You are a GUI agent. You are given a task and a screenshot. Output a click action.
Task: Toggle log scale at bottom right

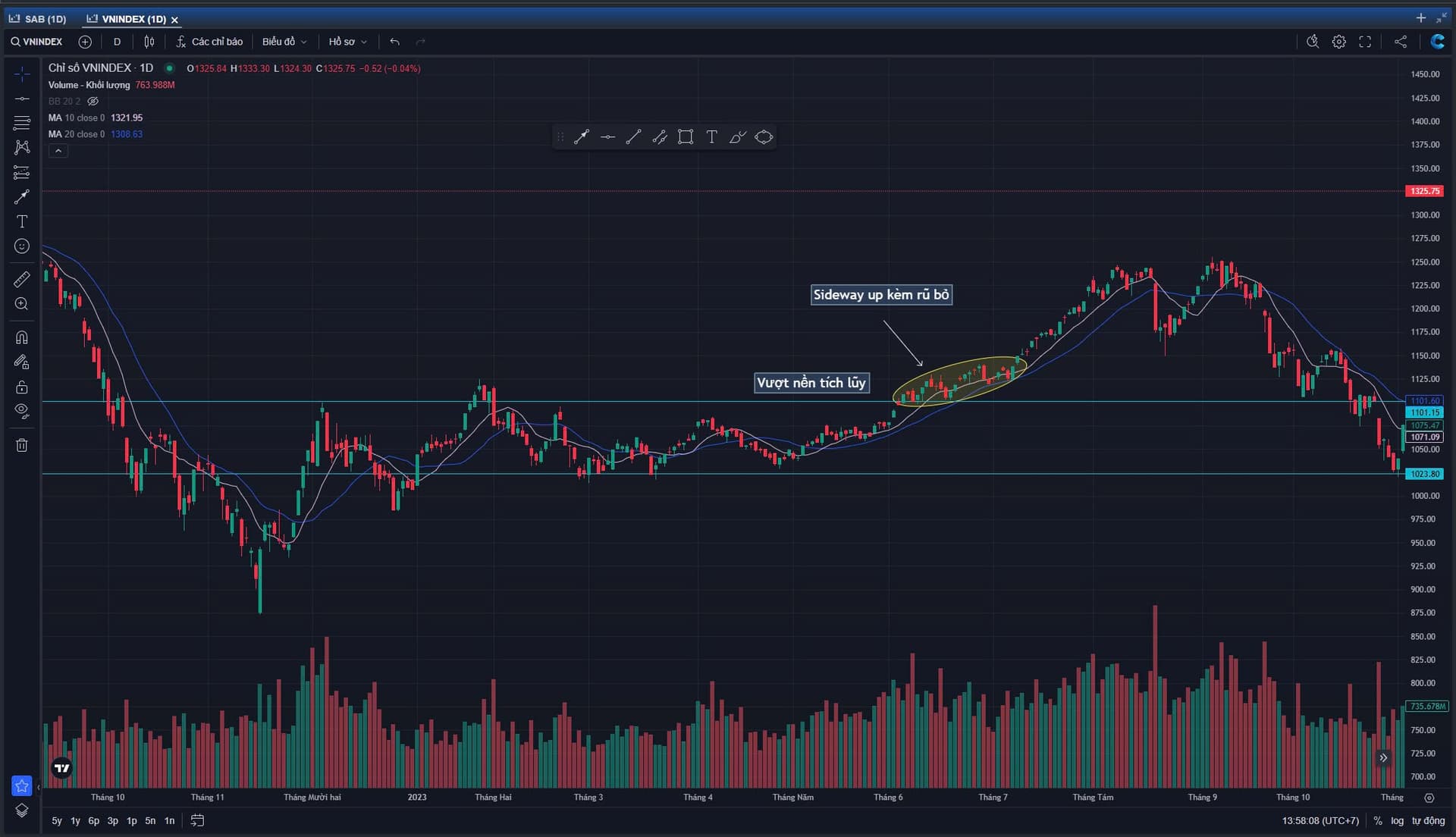pos(1397,820)
